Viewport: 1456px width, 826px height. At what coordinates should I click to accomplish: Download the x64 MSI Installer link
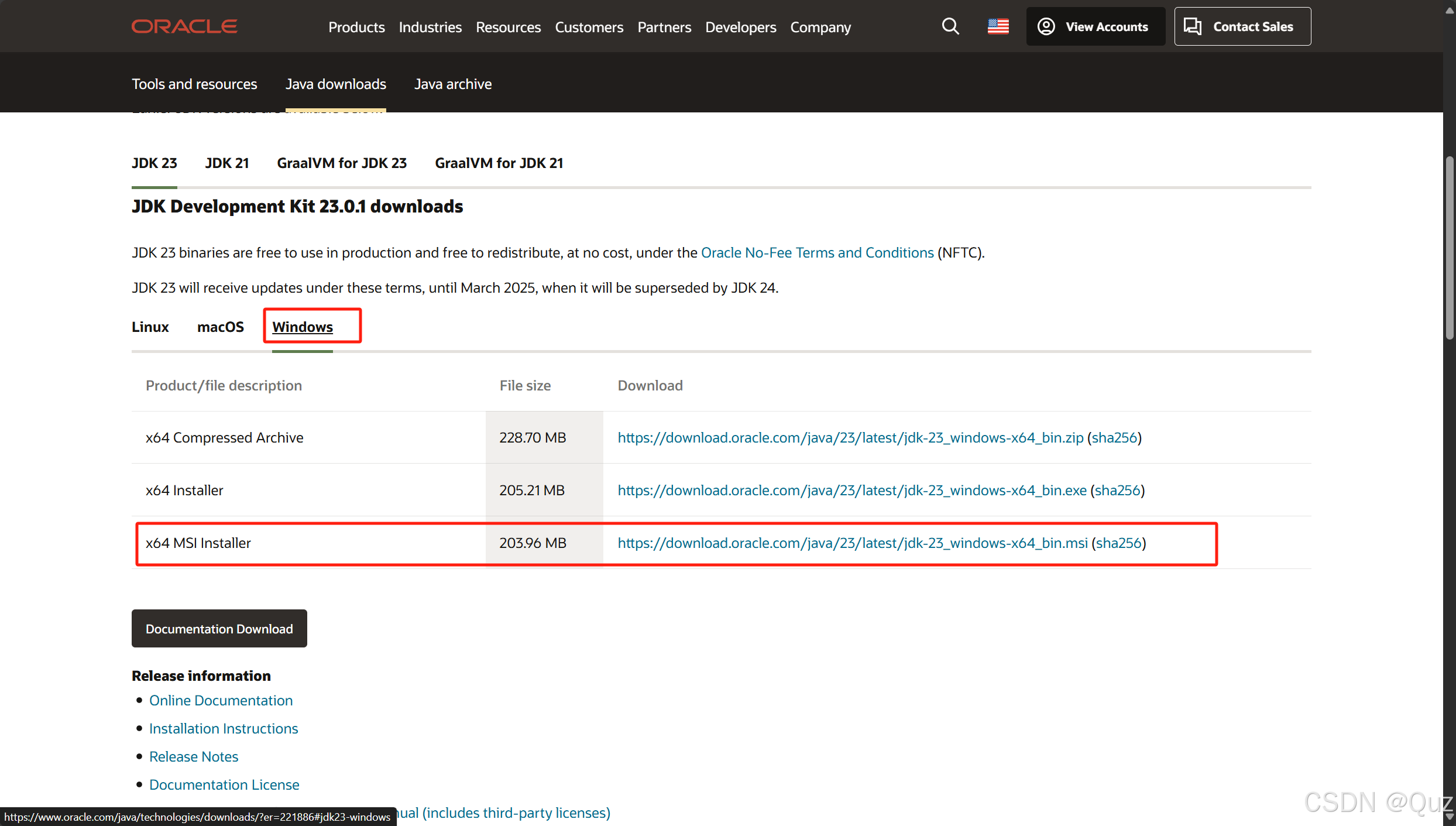[852, 543]
